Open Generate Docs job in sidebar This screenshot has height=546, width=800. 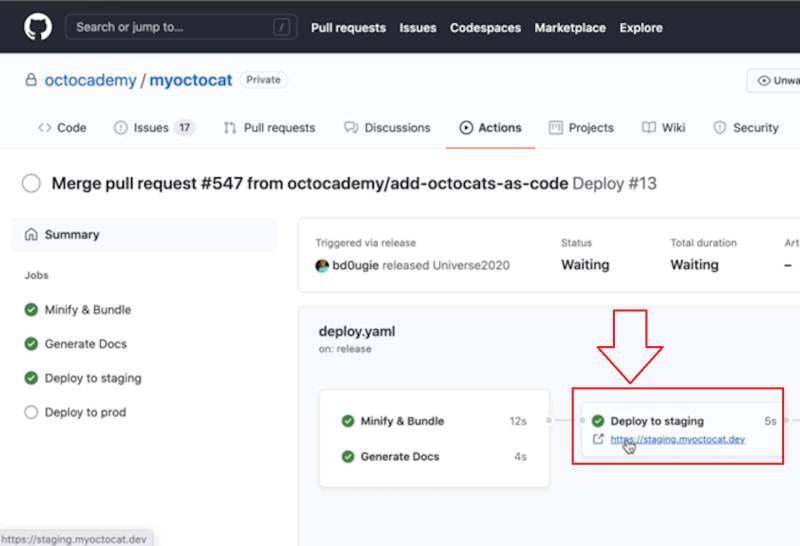point(86,344)
